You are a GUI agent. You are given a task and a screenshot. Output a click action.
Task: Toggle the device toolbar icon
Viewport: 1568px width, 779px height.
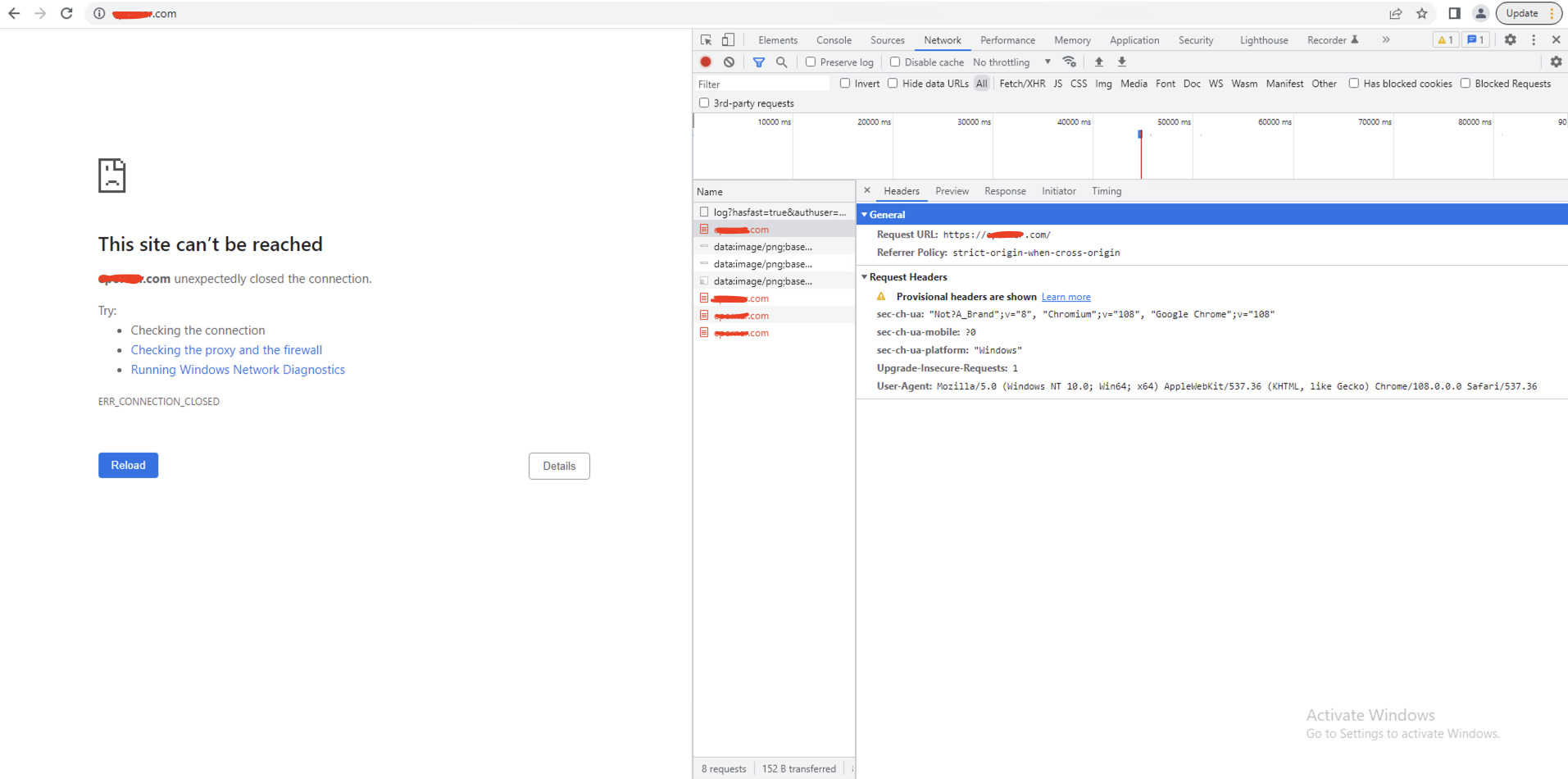[728, 39]
